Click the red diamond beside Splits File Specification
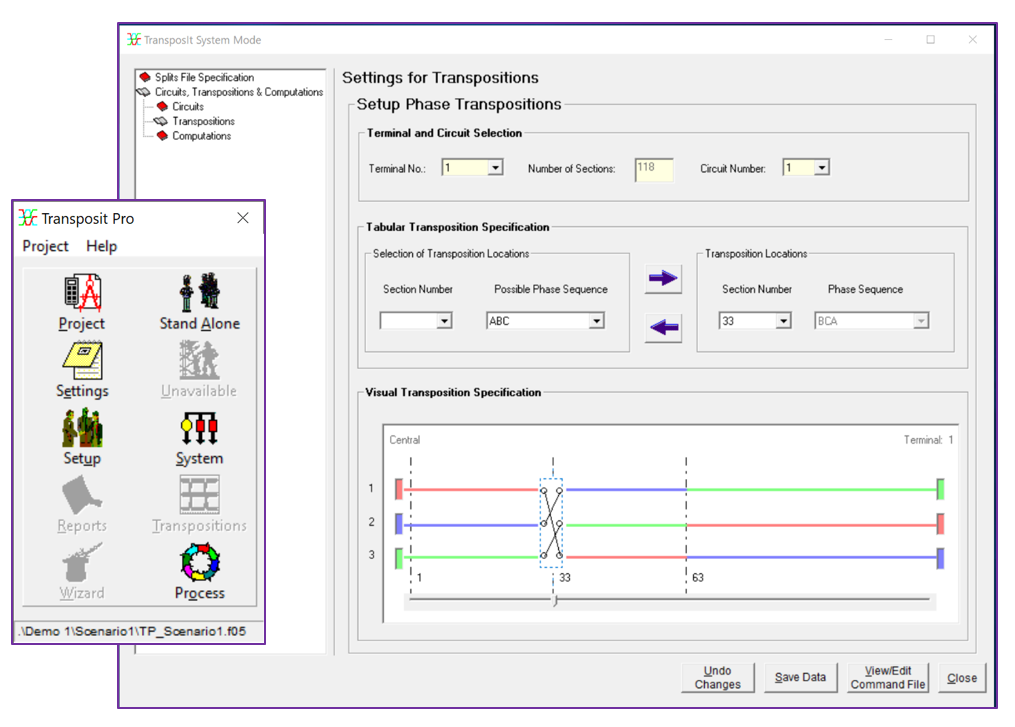1015x727 pixels. click(x=145, y=77)
